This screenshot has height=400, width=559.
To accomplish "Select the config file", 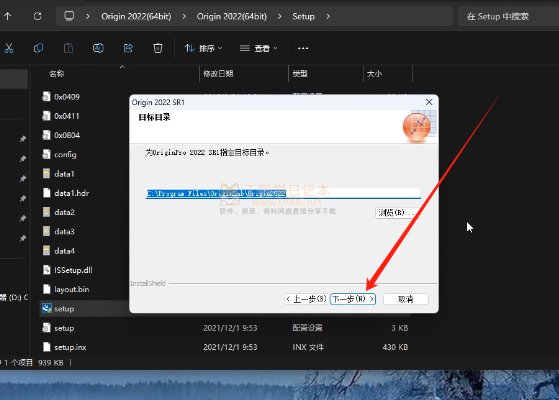I will 65,154.
